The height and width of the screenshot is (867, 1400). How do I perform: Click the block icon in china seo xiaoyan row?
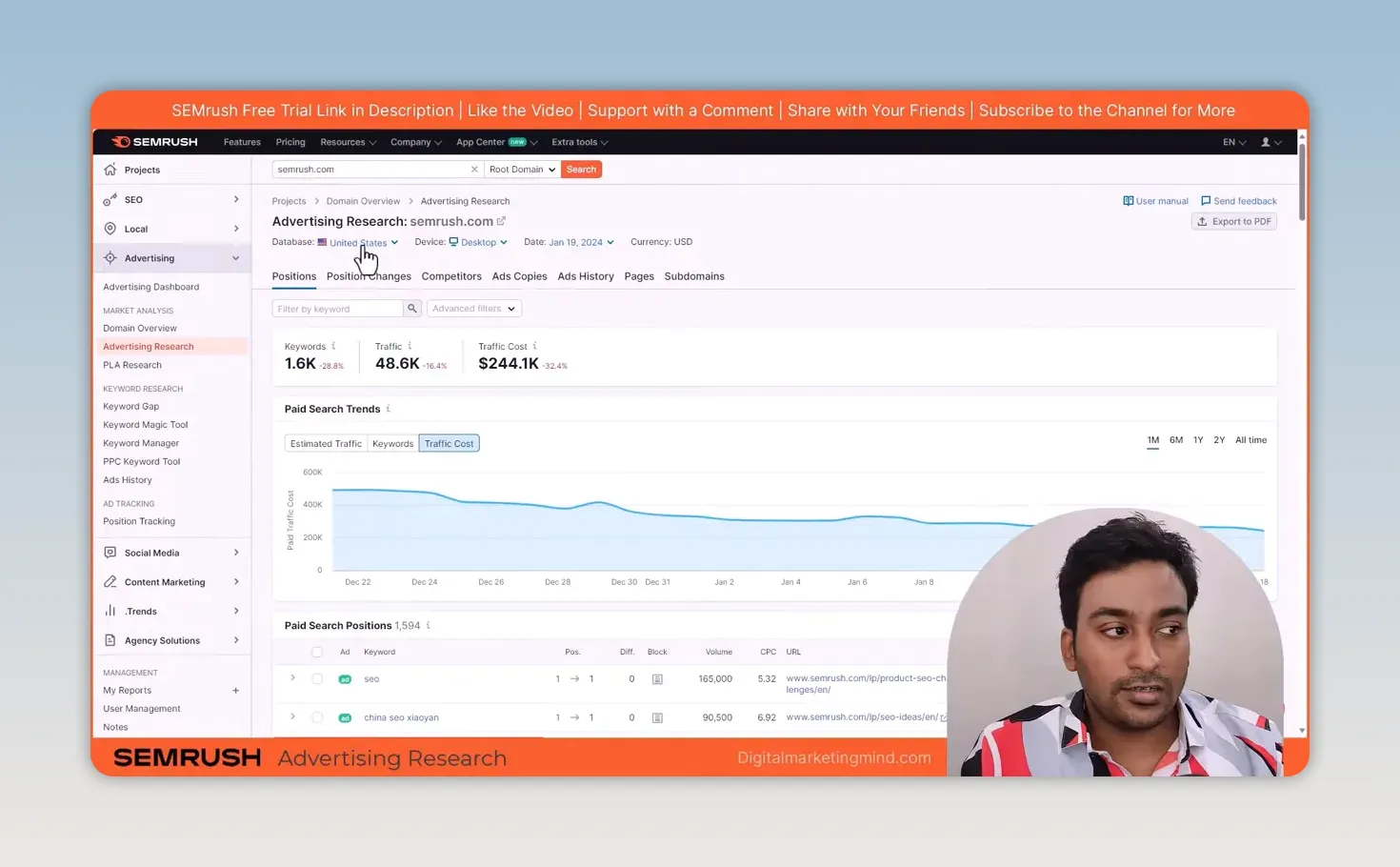coord(657,717)
